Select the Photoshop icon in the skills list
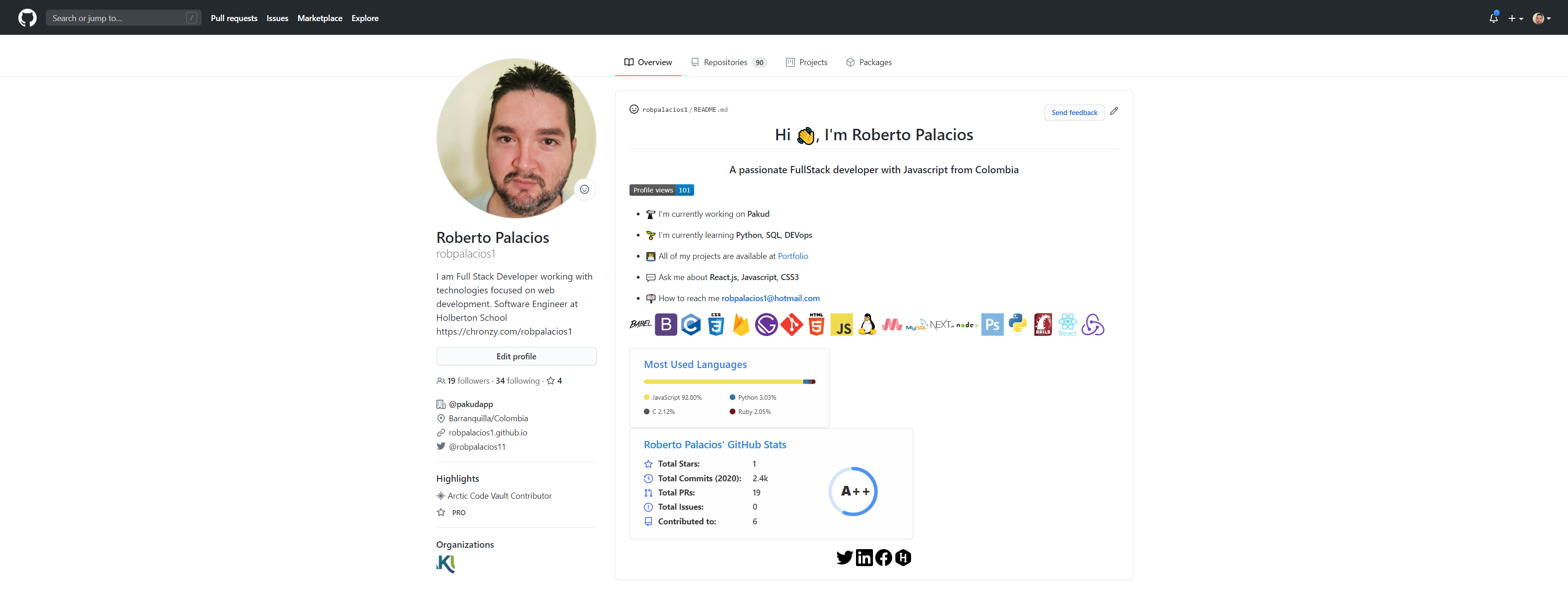The width and height of the screenshot is (1568, 589). [x=992, y=325]
